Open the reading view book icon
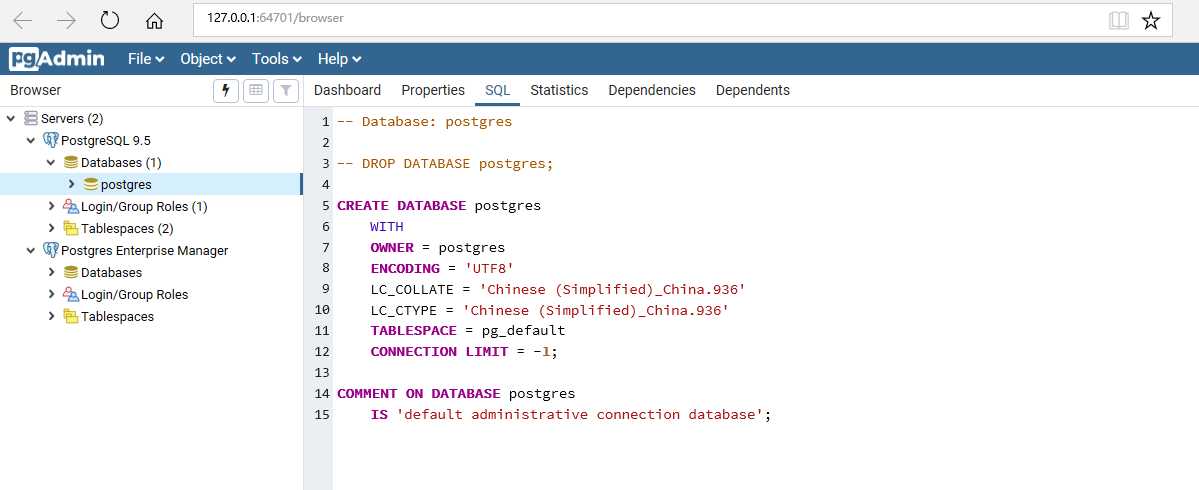Image resolution: width=1199 pixels, height=490 pixels. (1119, 21)
